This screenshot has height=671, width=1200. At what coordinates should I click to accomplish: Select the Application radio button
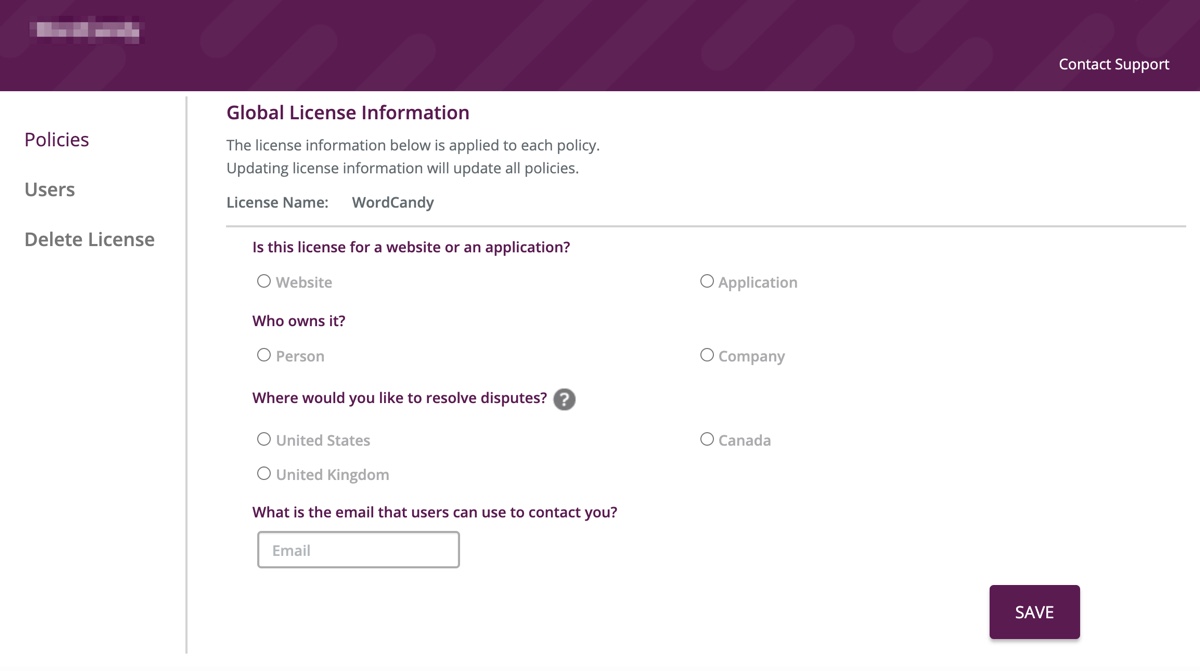707,281
